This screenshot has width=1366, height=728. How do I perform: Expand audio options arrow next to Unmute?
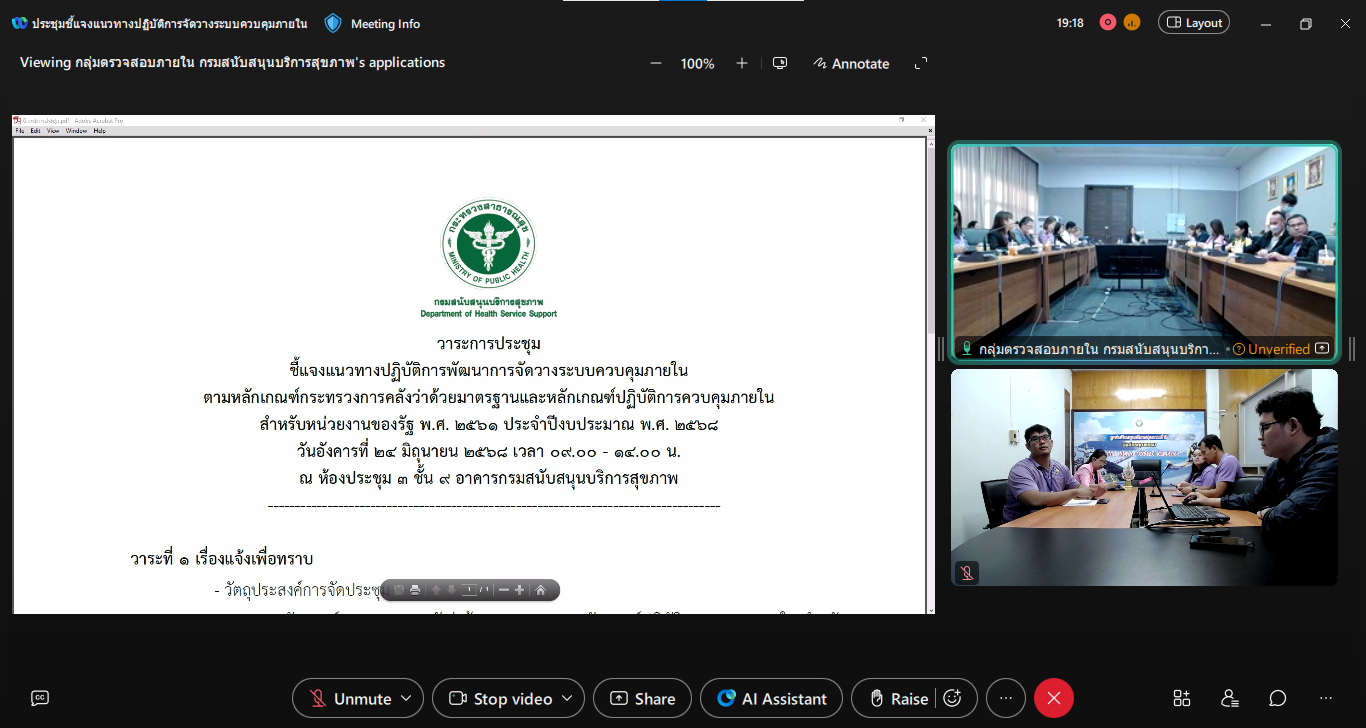(x=406, y=698)
